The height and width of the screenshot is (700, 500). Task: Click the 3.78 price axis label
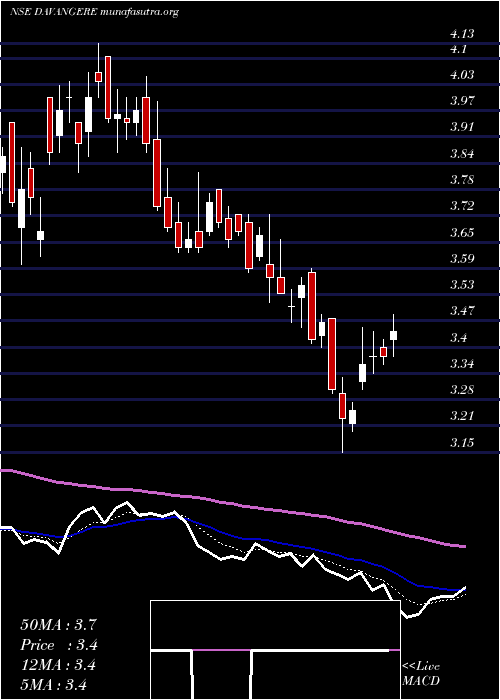pyautogui.click(x=462, y=180)
